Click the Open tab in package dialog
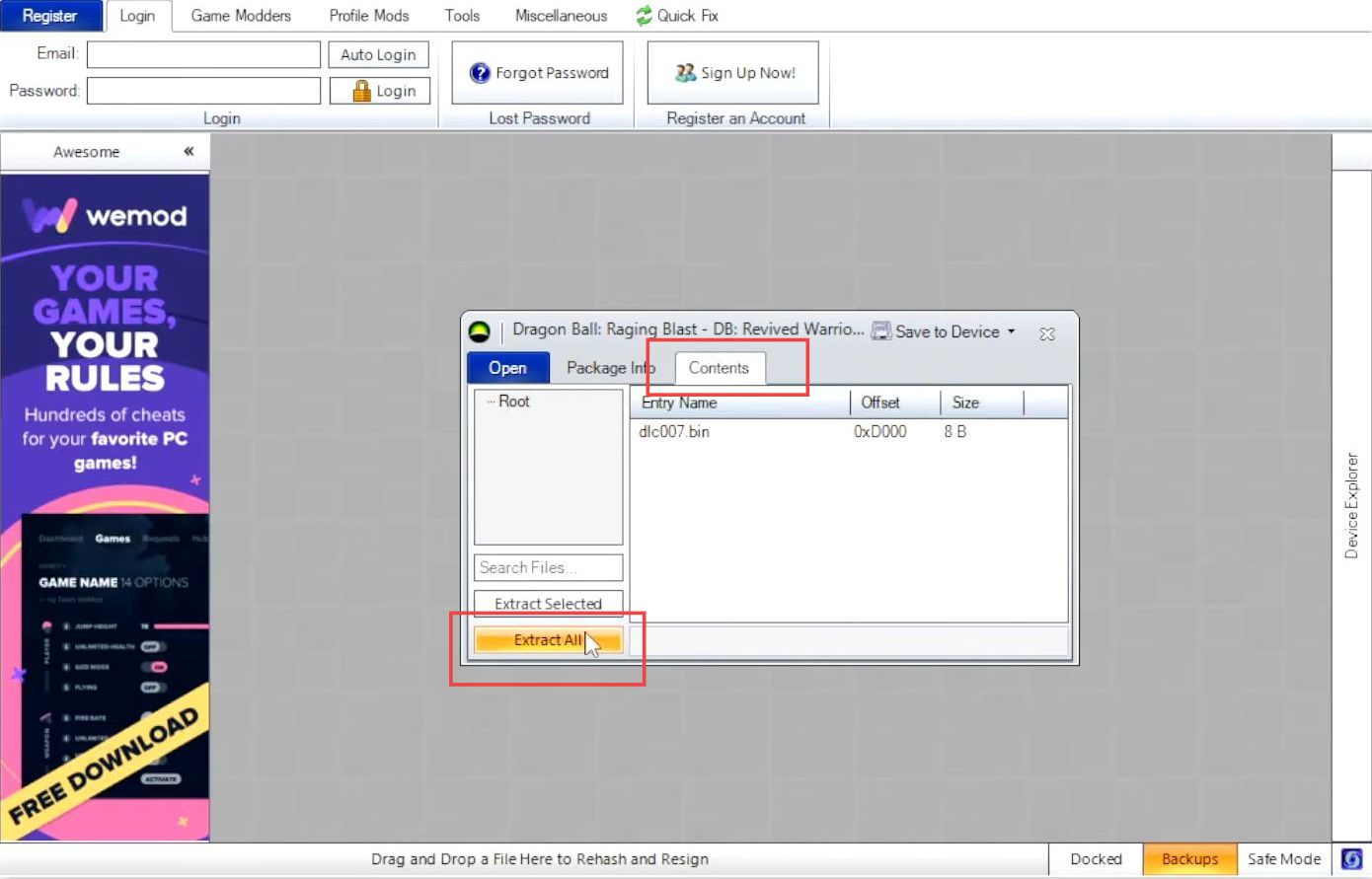Image resolution: width=1372 pixels, height=879 pixels. point(508,368)
